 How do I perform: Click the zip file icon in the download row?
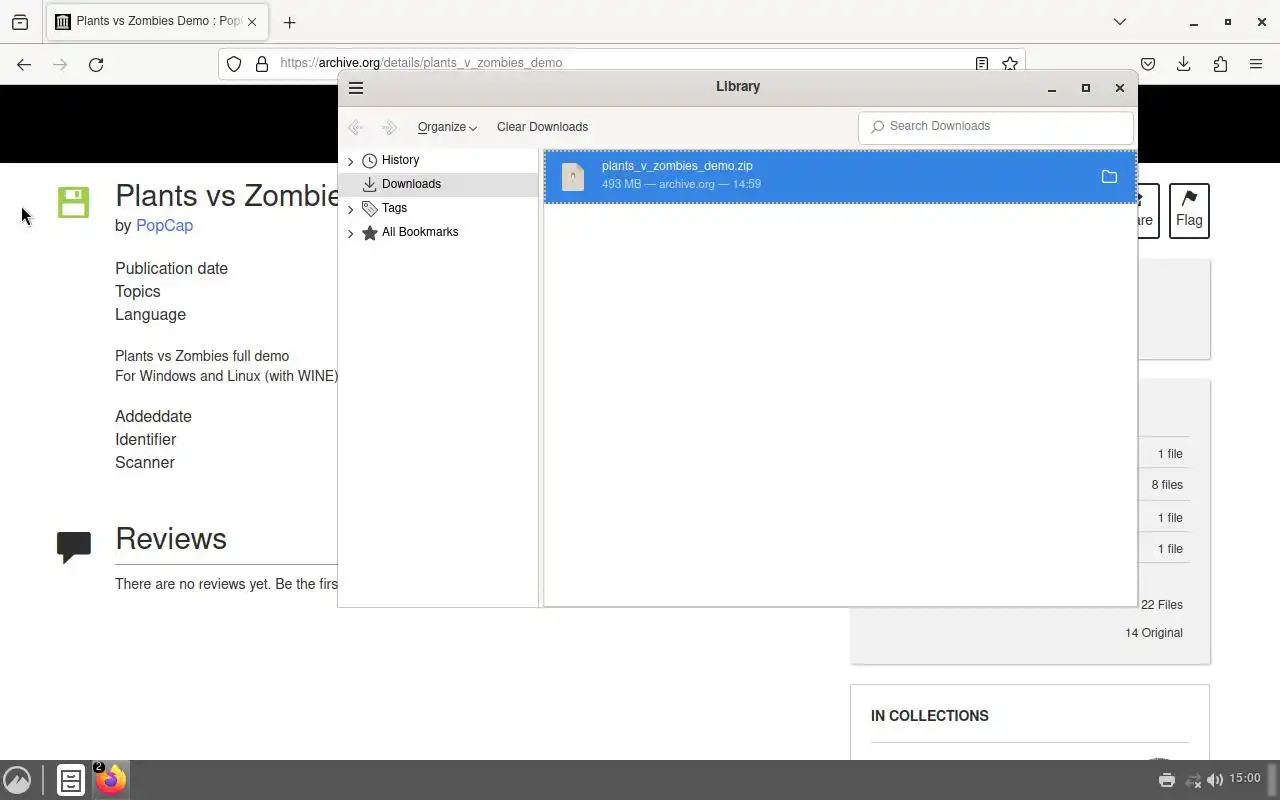pyautogui.click(x=573, y=177)
